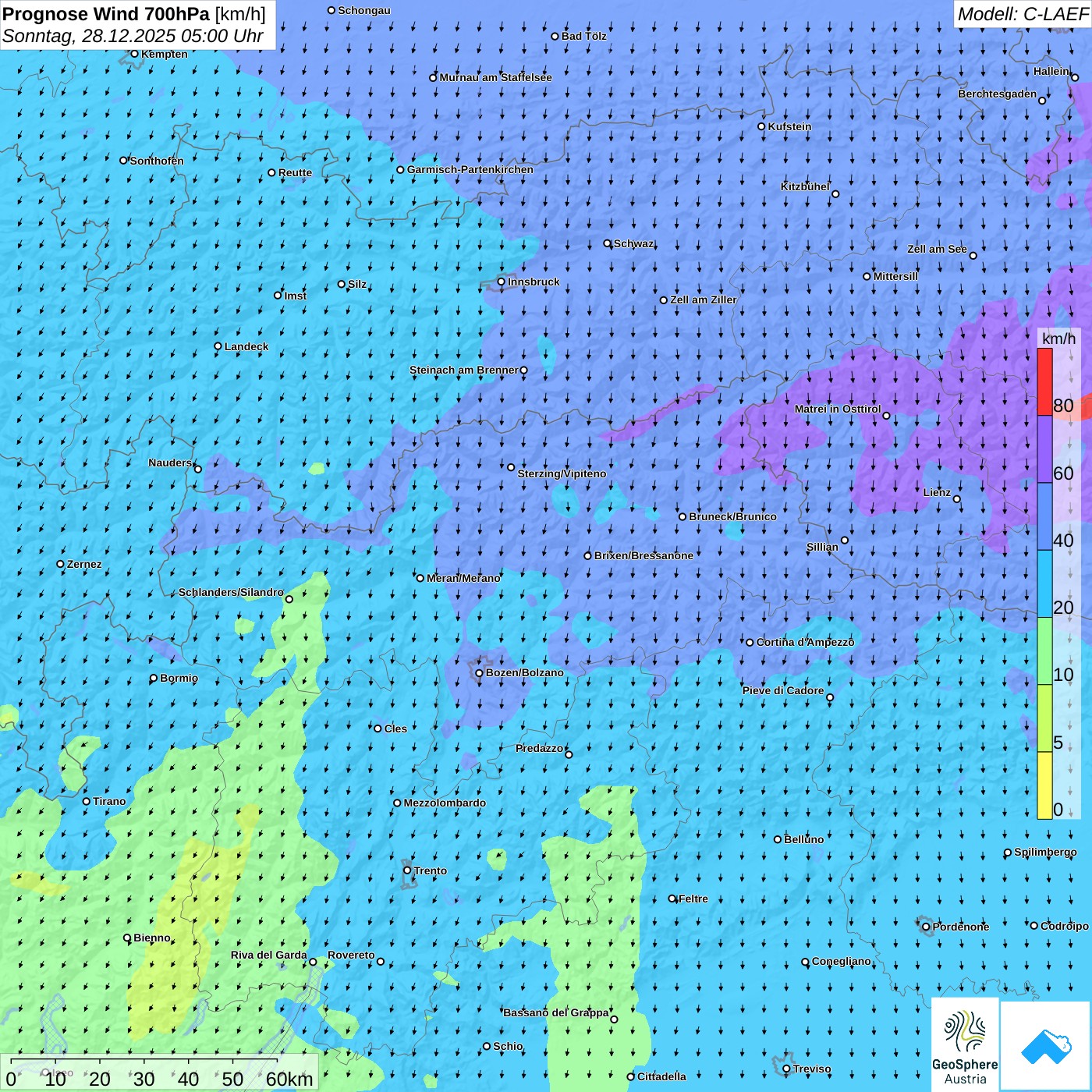
Task: Click the Zell am Ziller label
Action: [704, 300]
